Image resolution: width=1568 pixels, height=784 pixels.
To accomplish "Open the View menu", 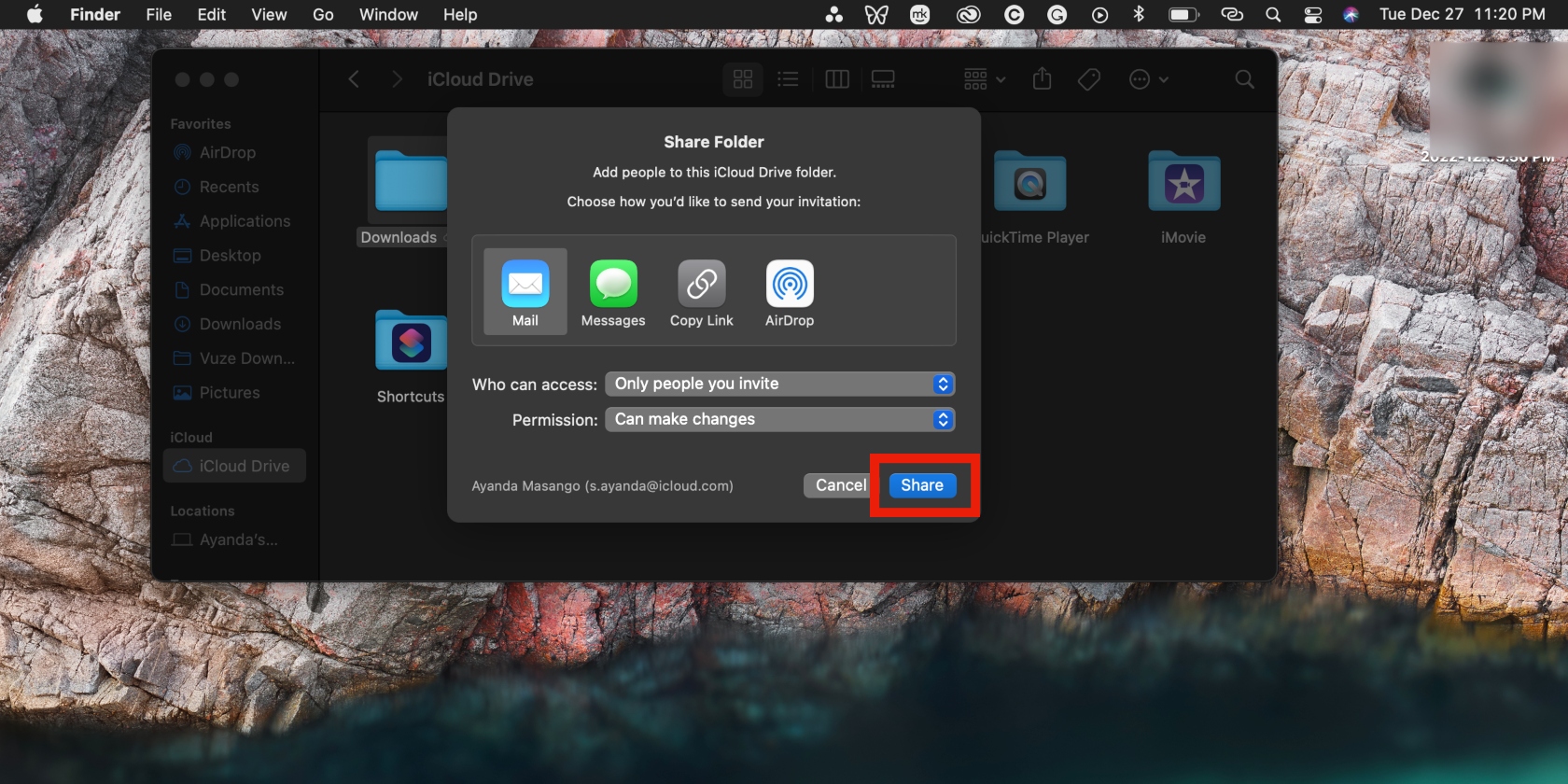I will tap(269, 14).
